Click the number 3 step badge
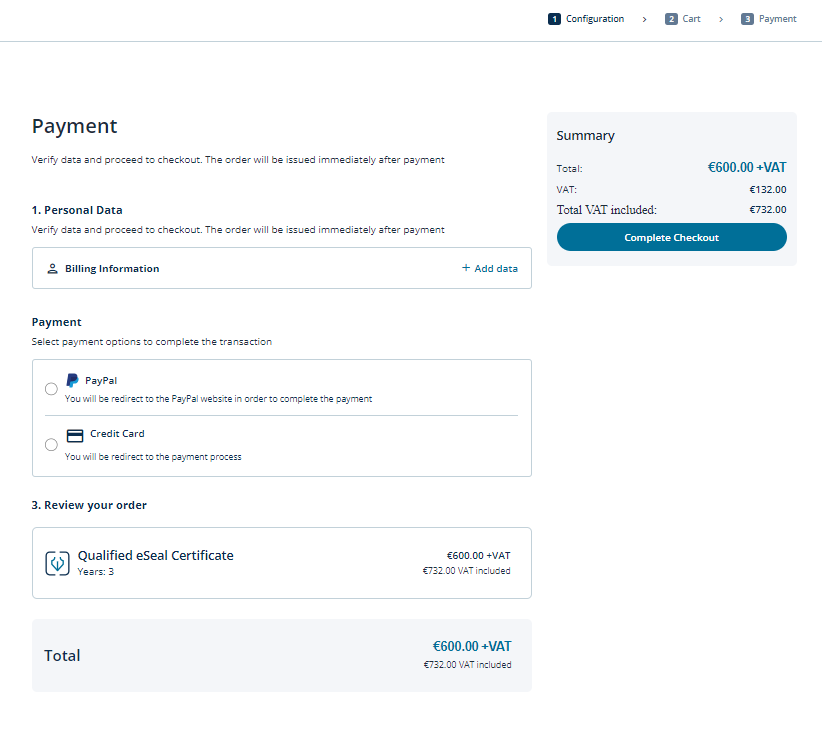Screen dimensions: 822x740 click(x=747, y=19)
